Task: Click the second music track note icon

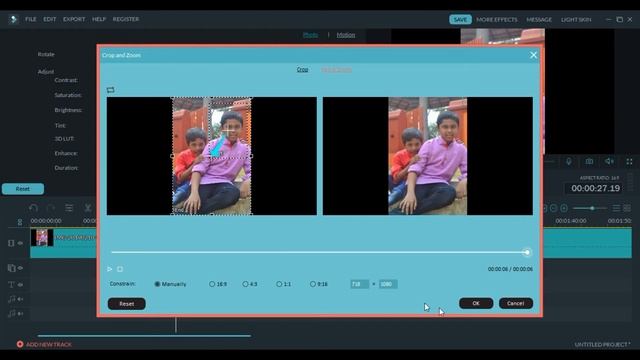Action: (11, 313)
